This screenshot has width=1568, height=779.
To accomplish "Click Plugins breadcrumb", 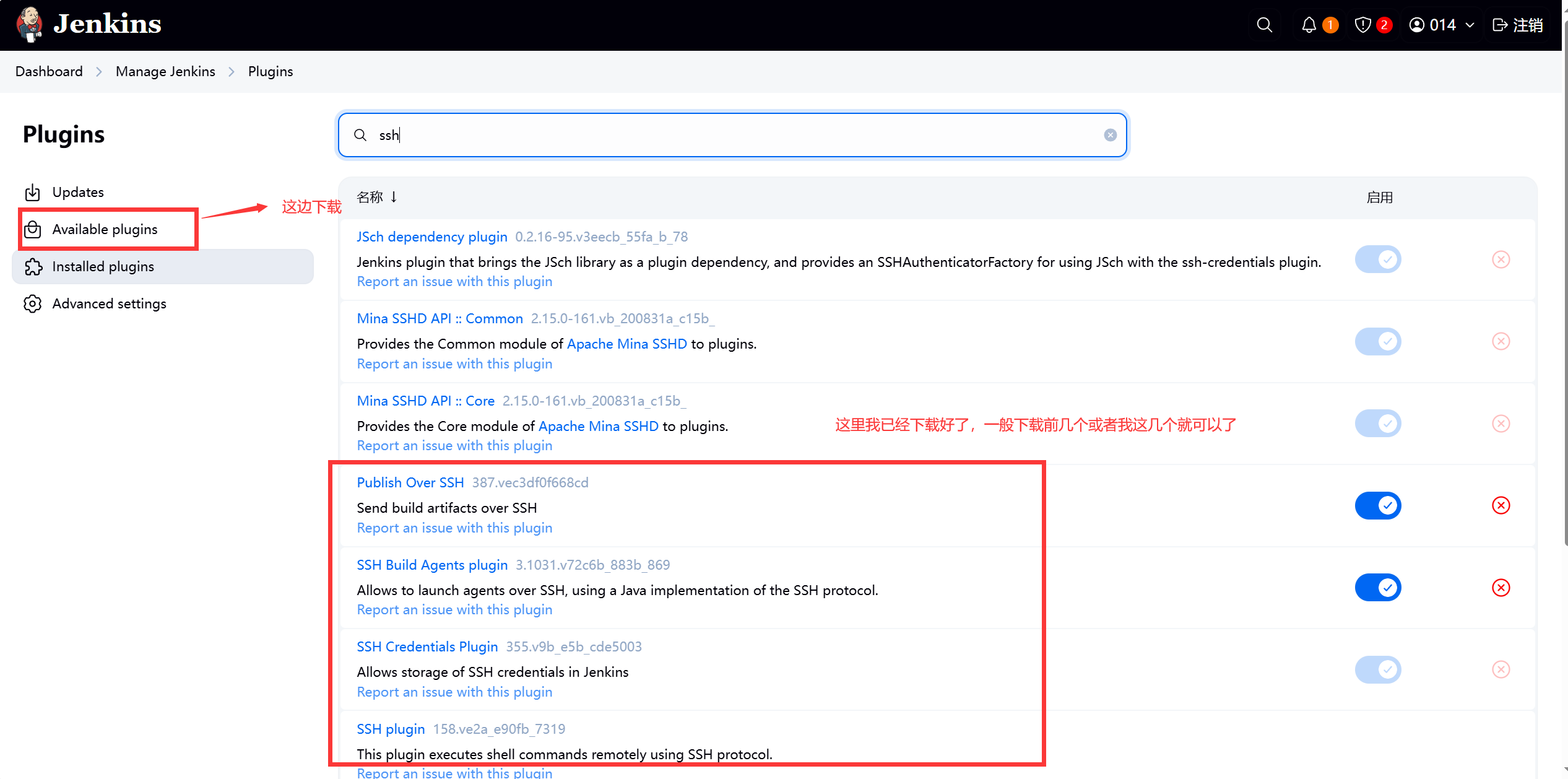I will click(271, 72).
